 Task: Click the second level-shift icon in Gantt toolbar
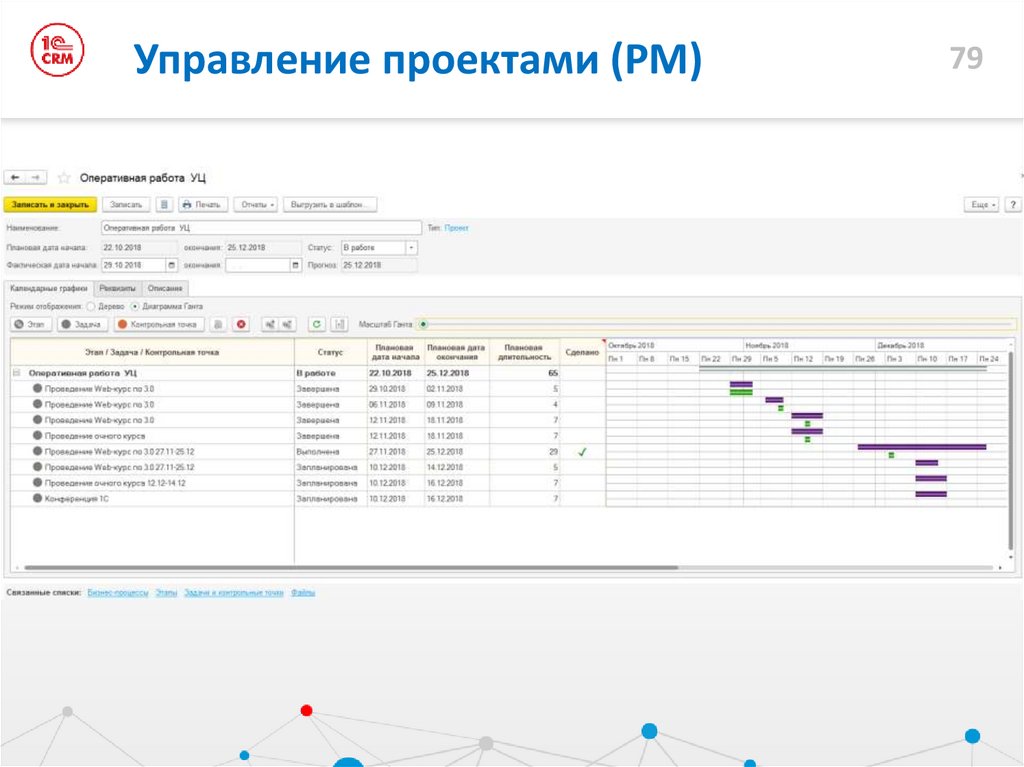click(287, 324)
